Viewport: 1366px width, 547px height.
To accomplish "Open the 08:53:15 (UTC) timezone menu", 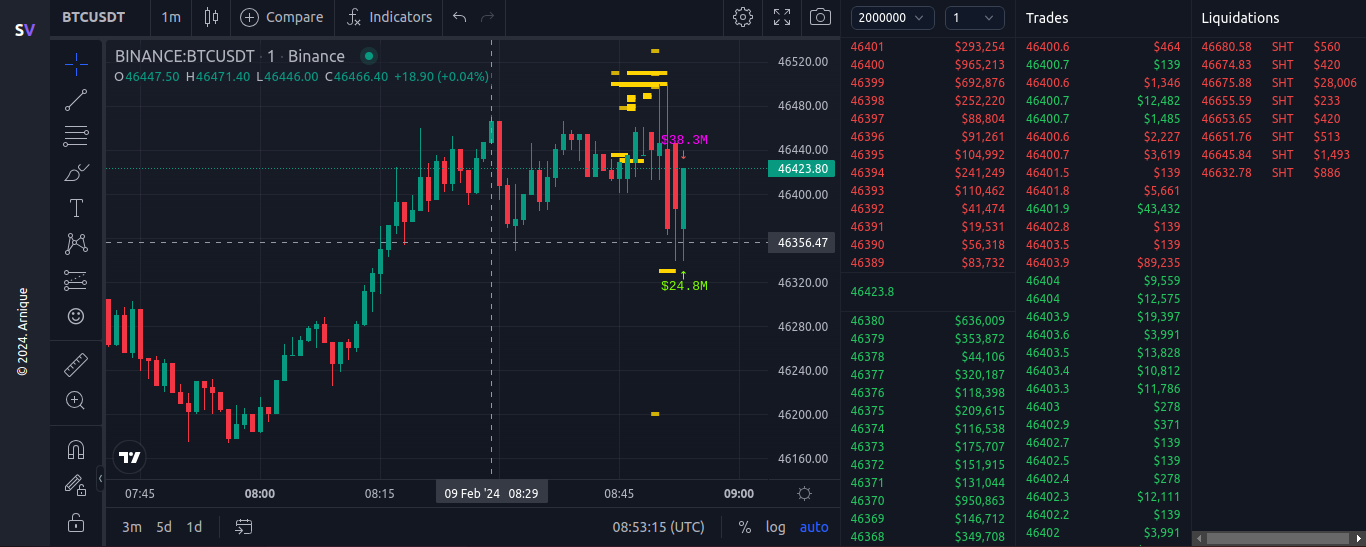I will click(658, 527).
